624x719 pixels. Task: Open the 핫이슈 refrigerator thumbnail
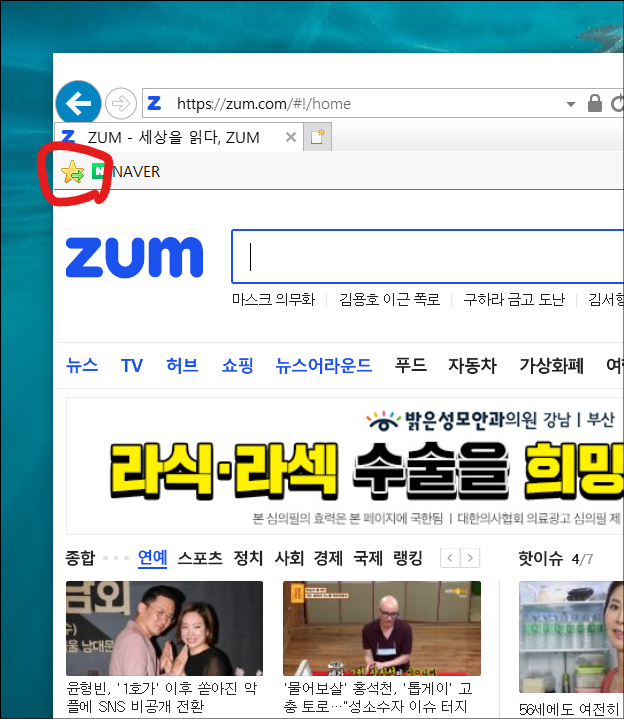pos(571,636)
